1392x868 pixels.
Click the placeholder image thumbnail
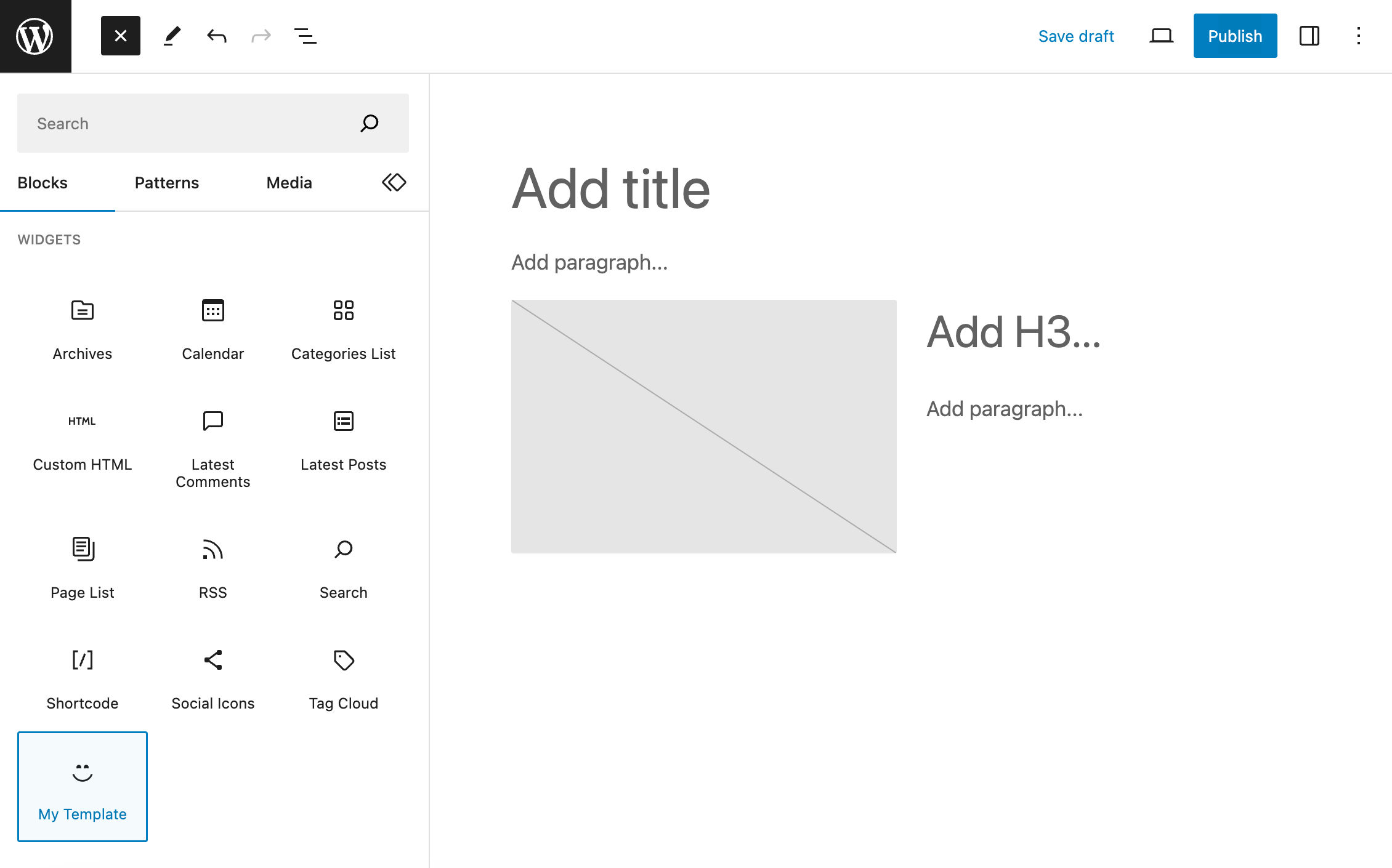tap(704, 426)
